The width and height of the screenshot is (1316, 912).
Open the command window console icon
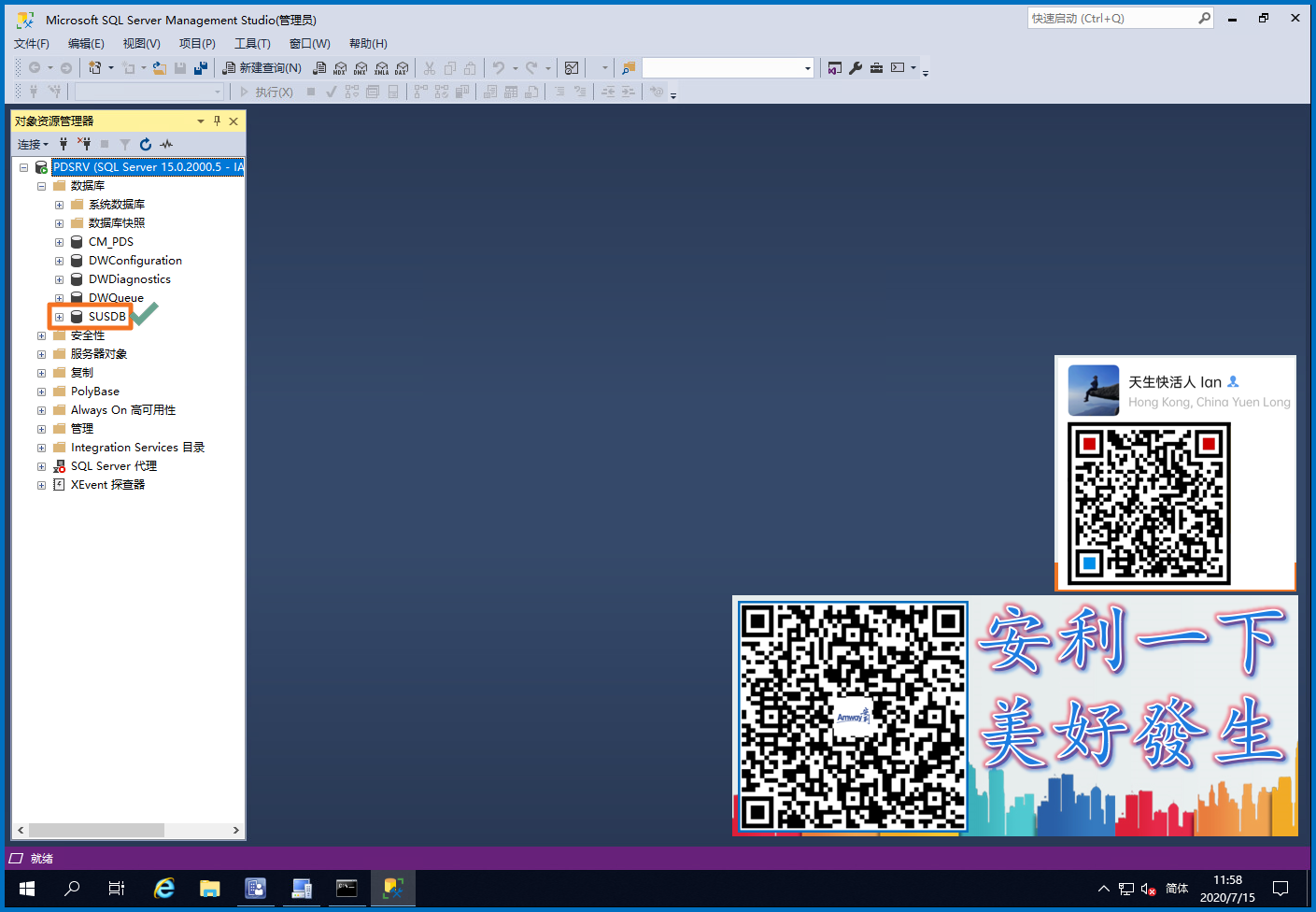[x=898, y=67]
